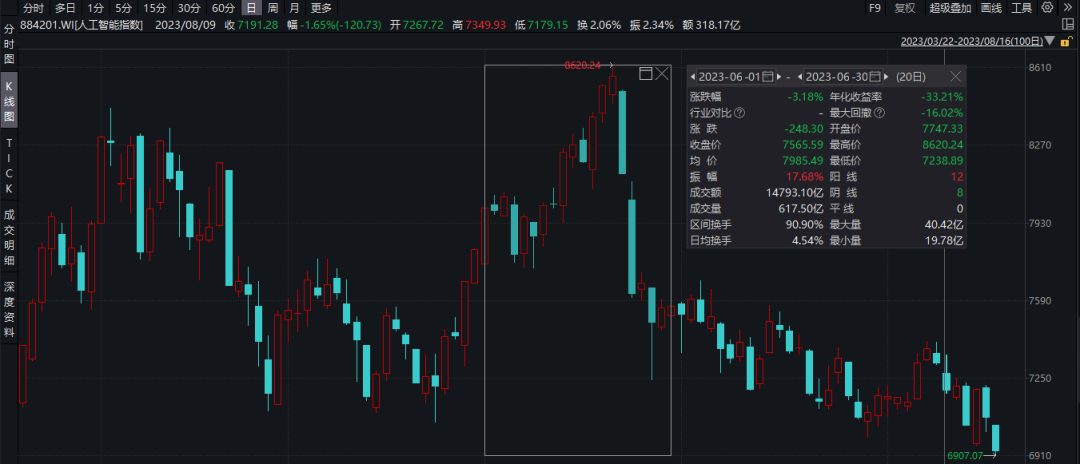Open 深度资料 side tab
The width and height of the screenshot is (1080, 464).
pos(9,309)
